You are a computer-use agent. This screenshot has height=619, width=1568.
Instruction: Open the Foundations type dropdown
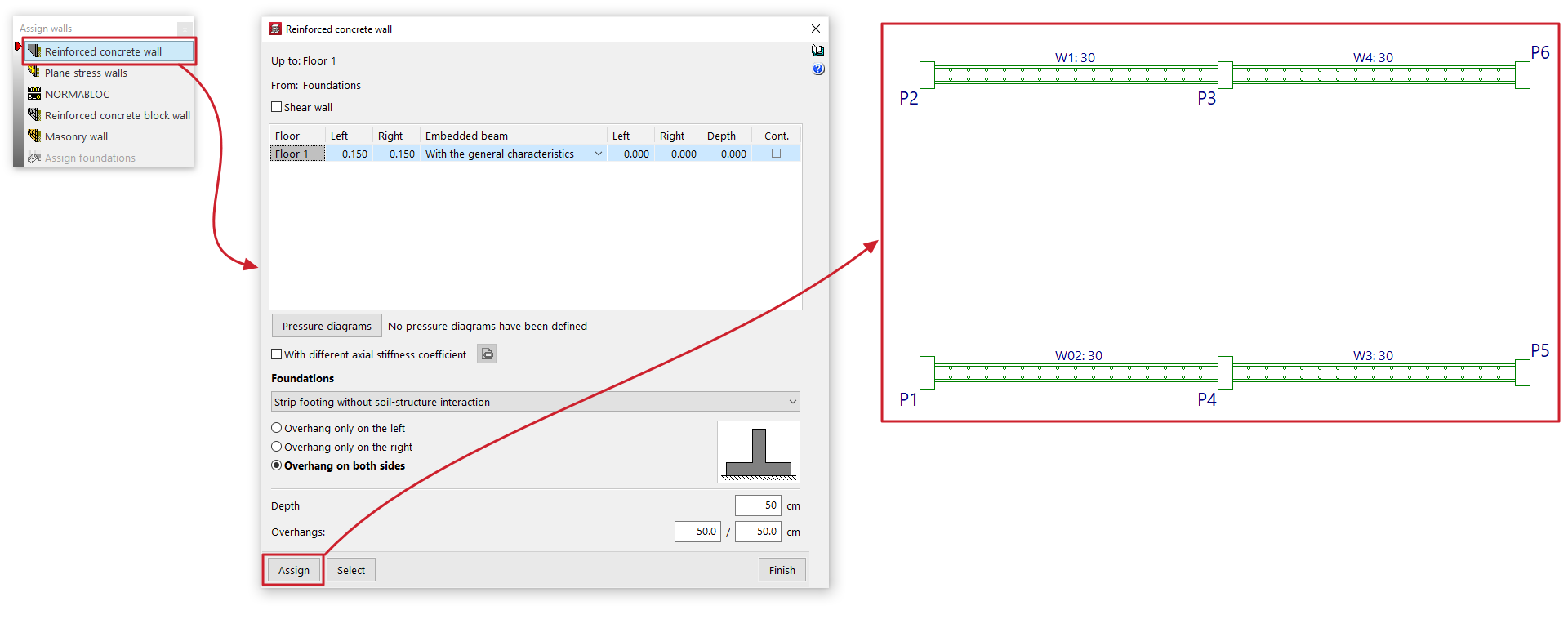coord(536,402)
